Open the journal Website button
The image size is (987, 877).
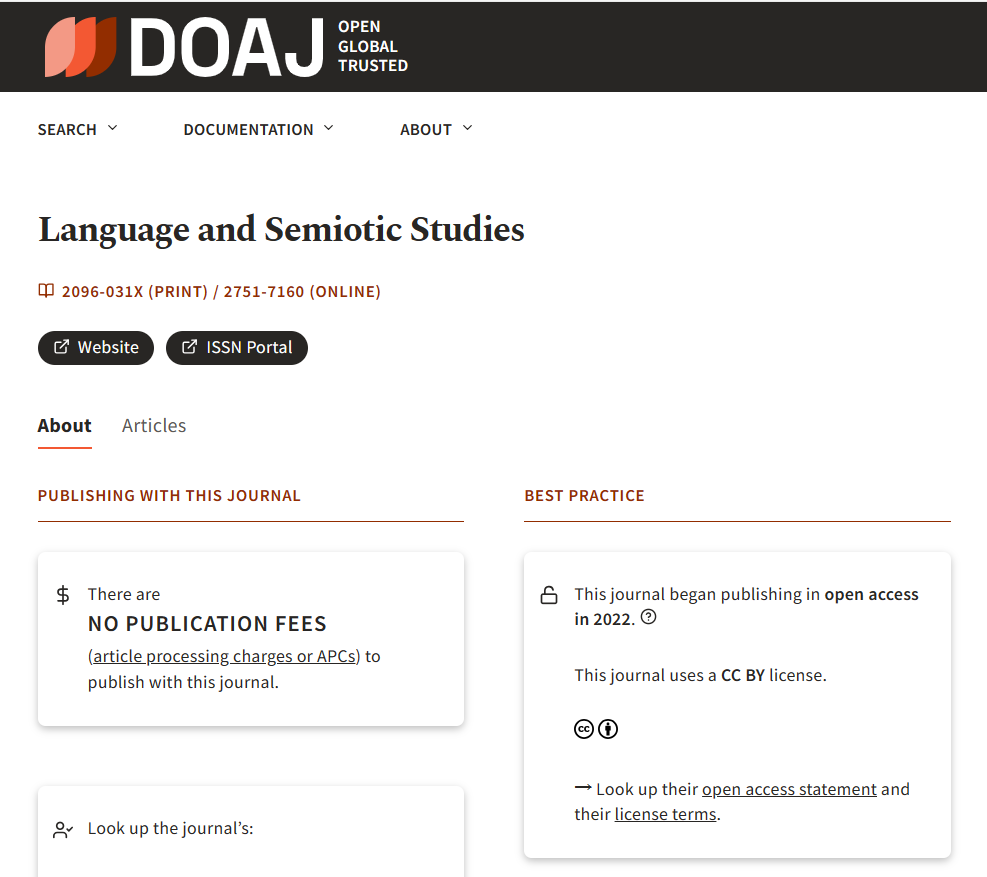coord(96,348)
